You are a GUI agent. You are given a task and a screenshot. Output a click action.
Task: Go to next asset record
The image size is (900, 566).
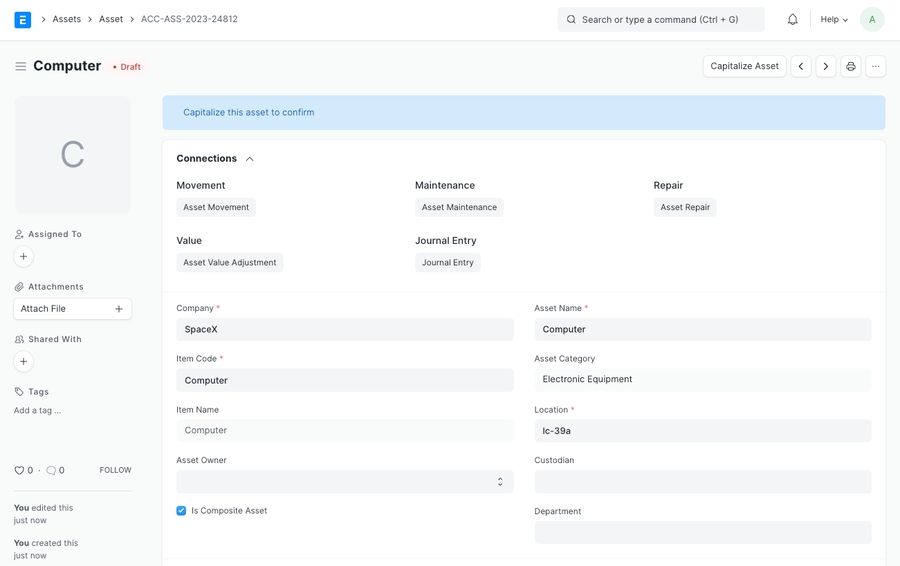[x=825, y=67]
